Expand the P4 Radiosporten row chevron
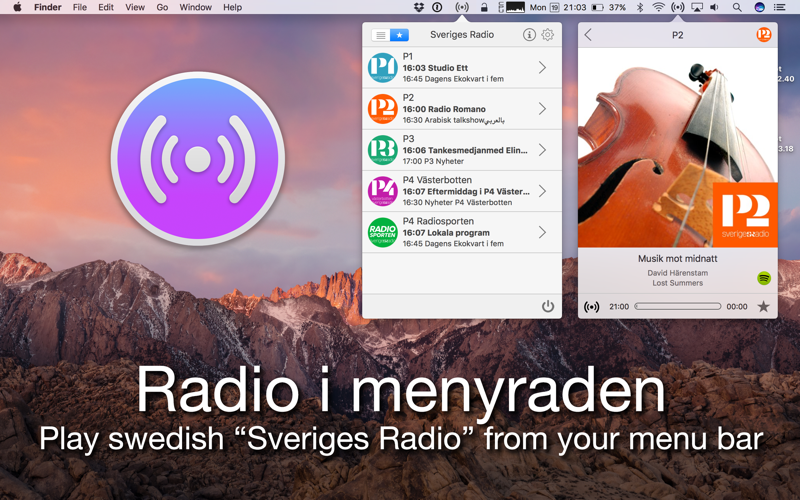800x500 pixels. pyautogui.click(x=542, y=233)
